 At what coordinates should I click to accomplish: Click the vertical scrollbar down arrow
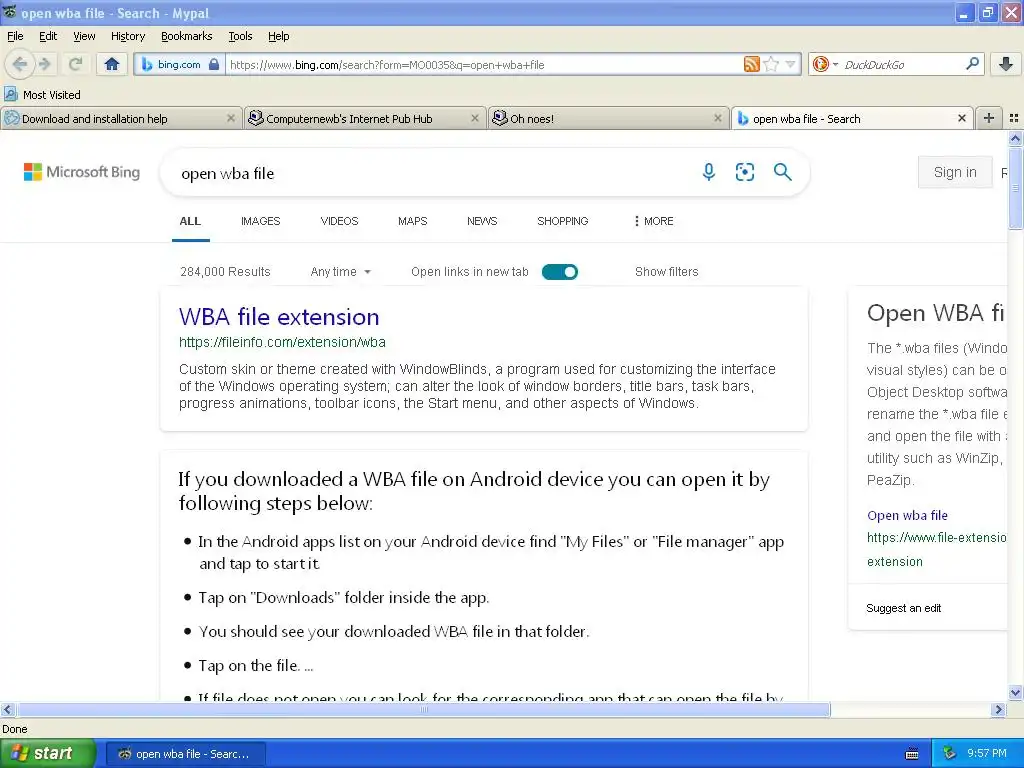[x=1015, y=693]
